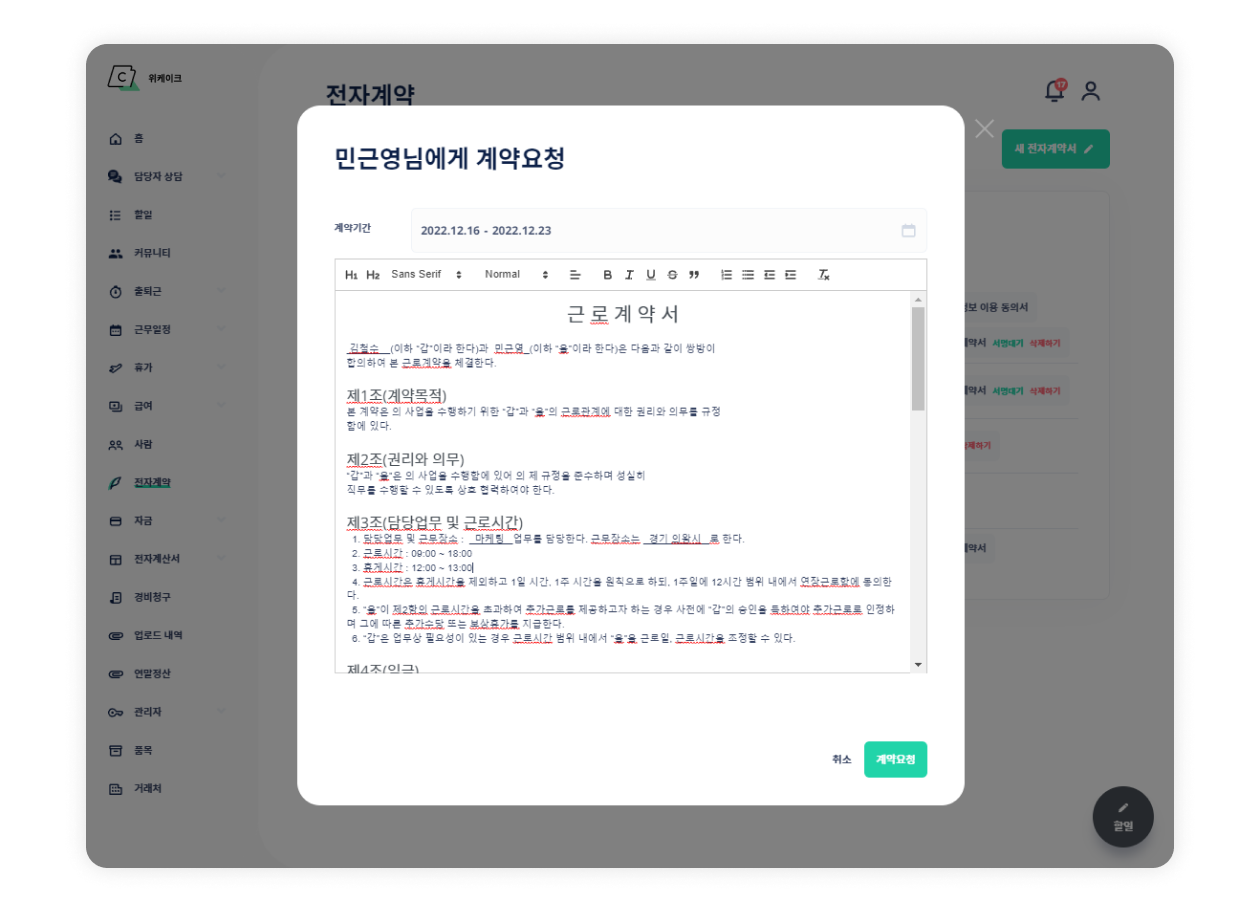Create a numbered list
The width and height of the screenshot is (1260, 909).
point(727,275)
